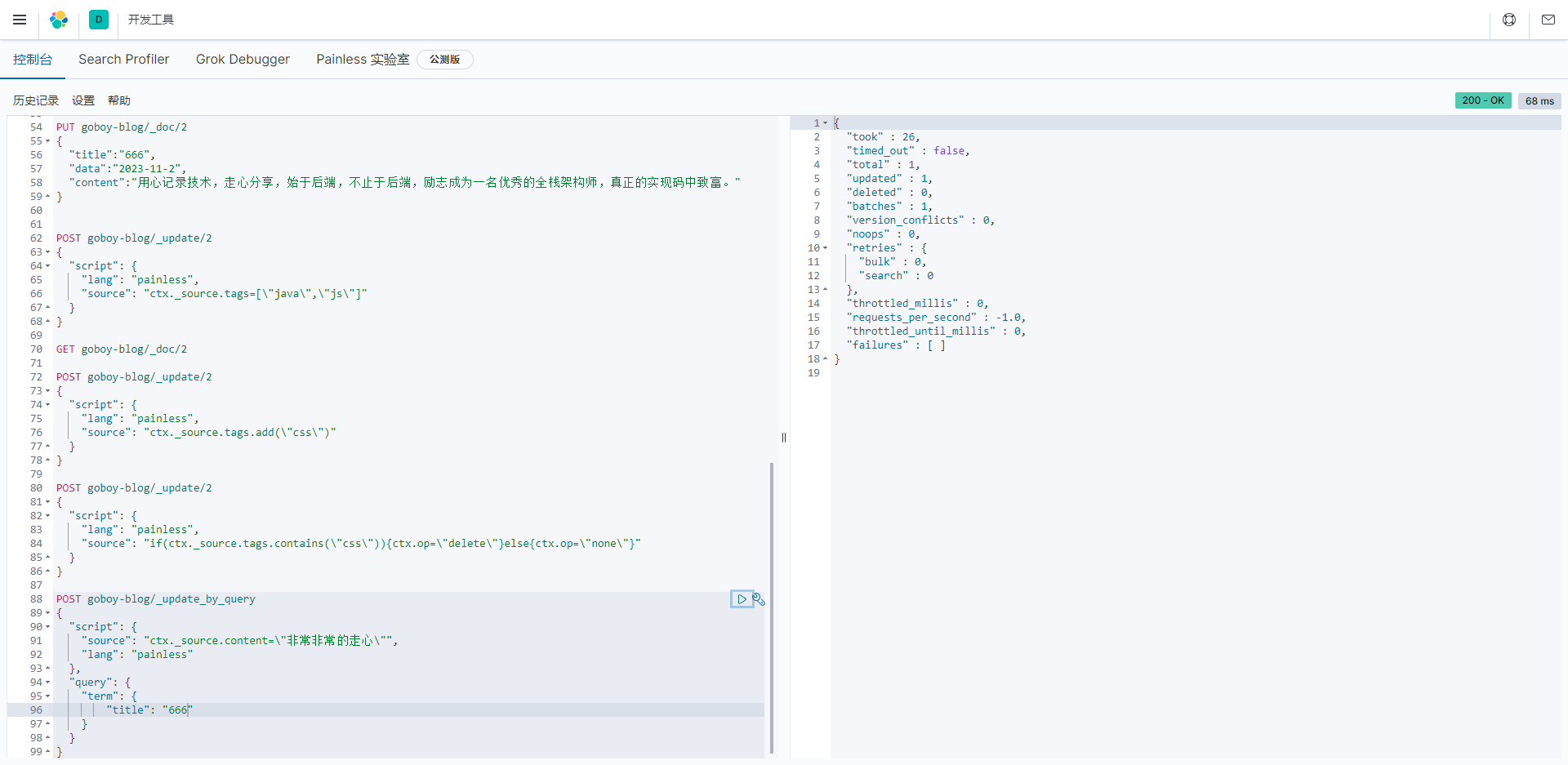Click the "title": "666" term line

click(x=150, y=710)
